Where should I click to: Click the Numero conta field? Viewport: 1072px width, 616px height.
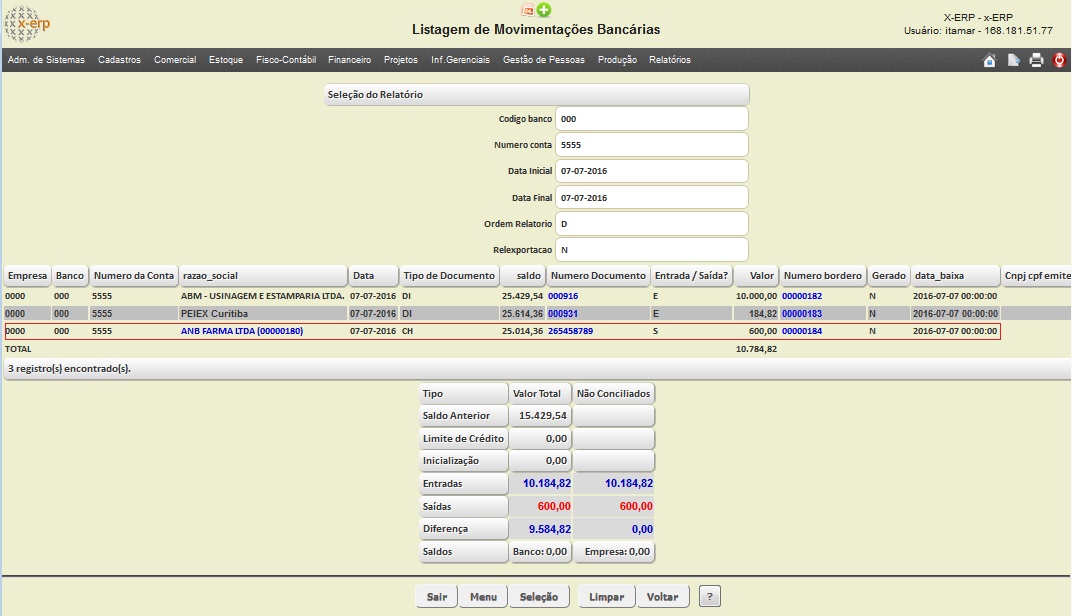[652, 145]
